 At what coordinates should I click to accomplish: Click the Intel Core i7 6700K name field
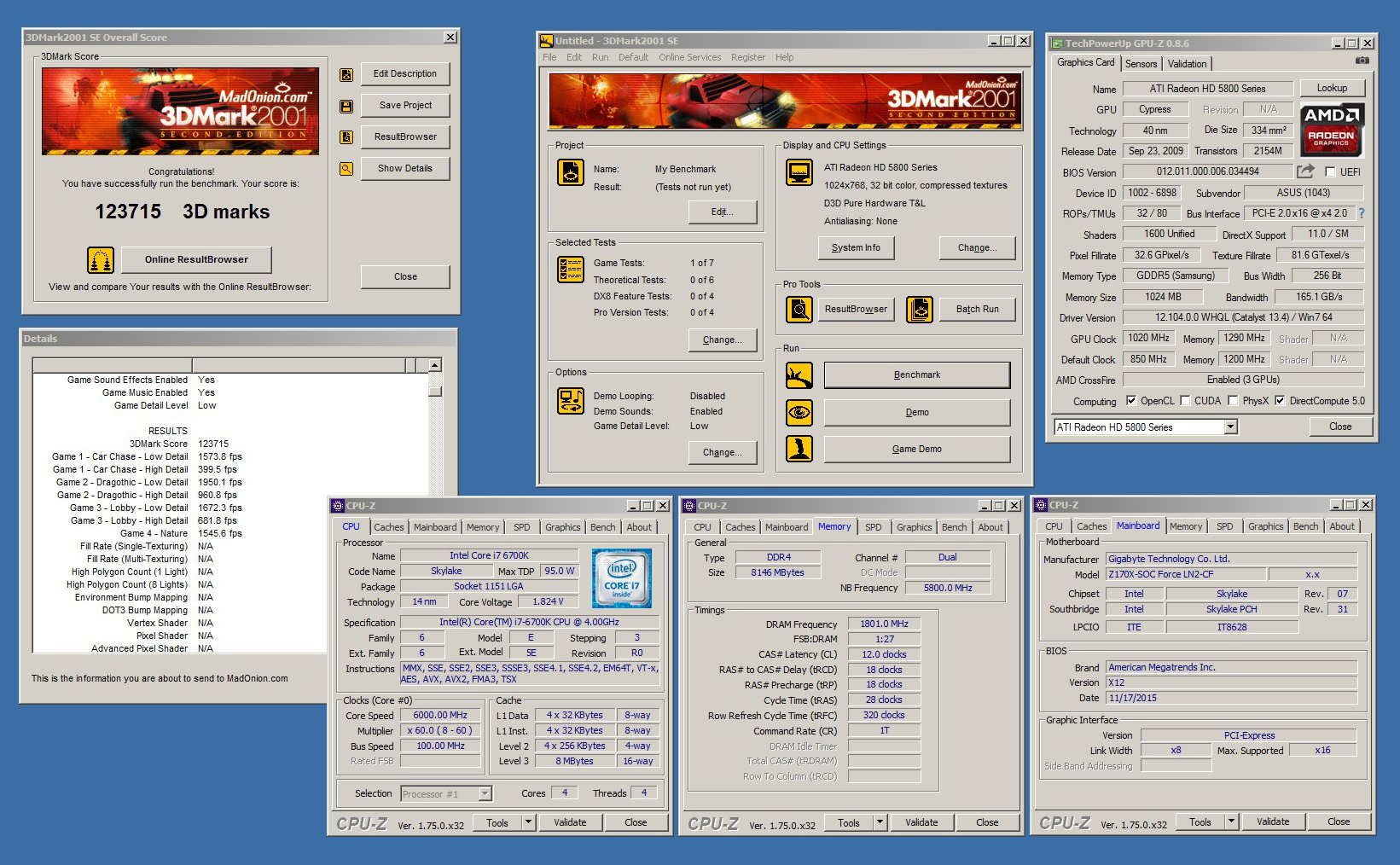[489, 556]
